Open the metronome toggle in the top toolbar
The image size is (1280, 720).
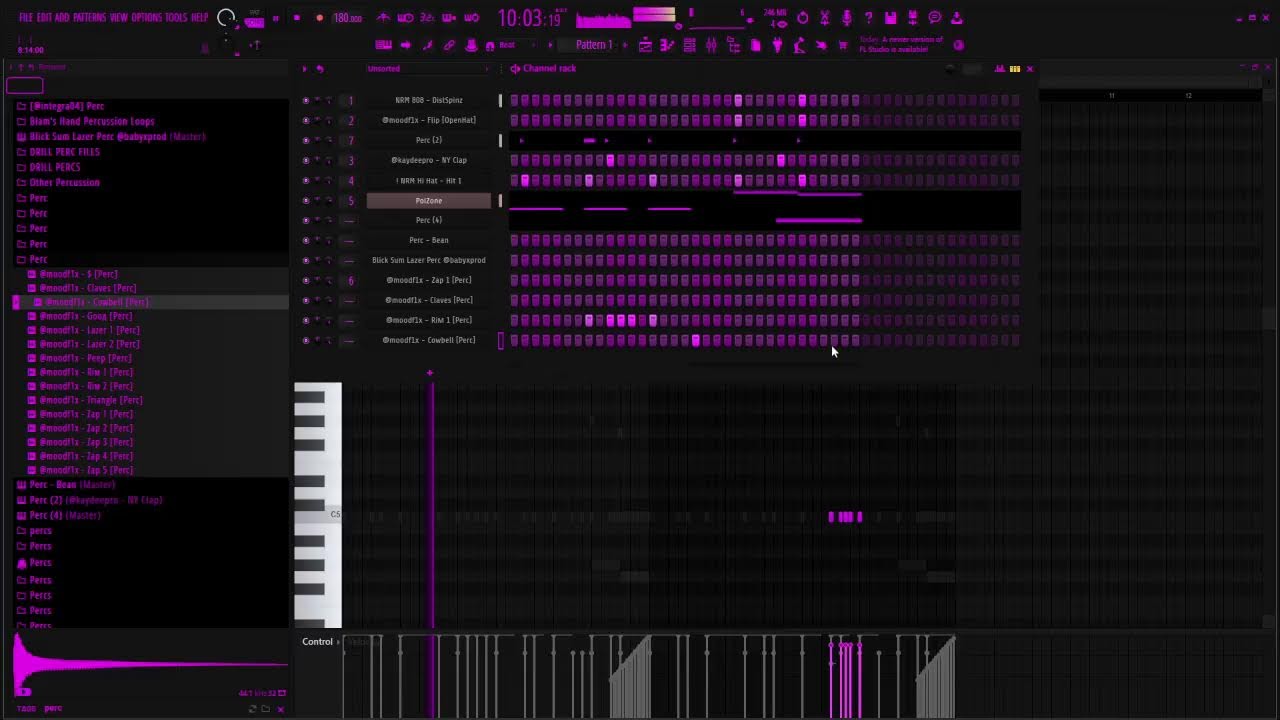coord(383,17)
